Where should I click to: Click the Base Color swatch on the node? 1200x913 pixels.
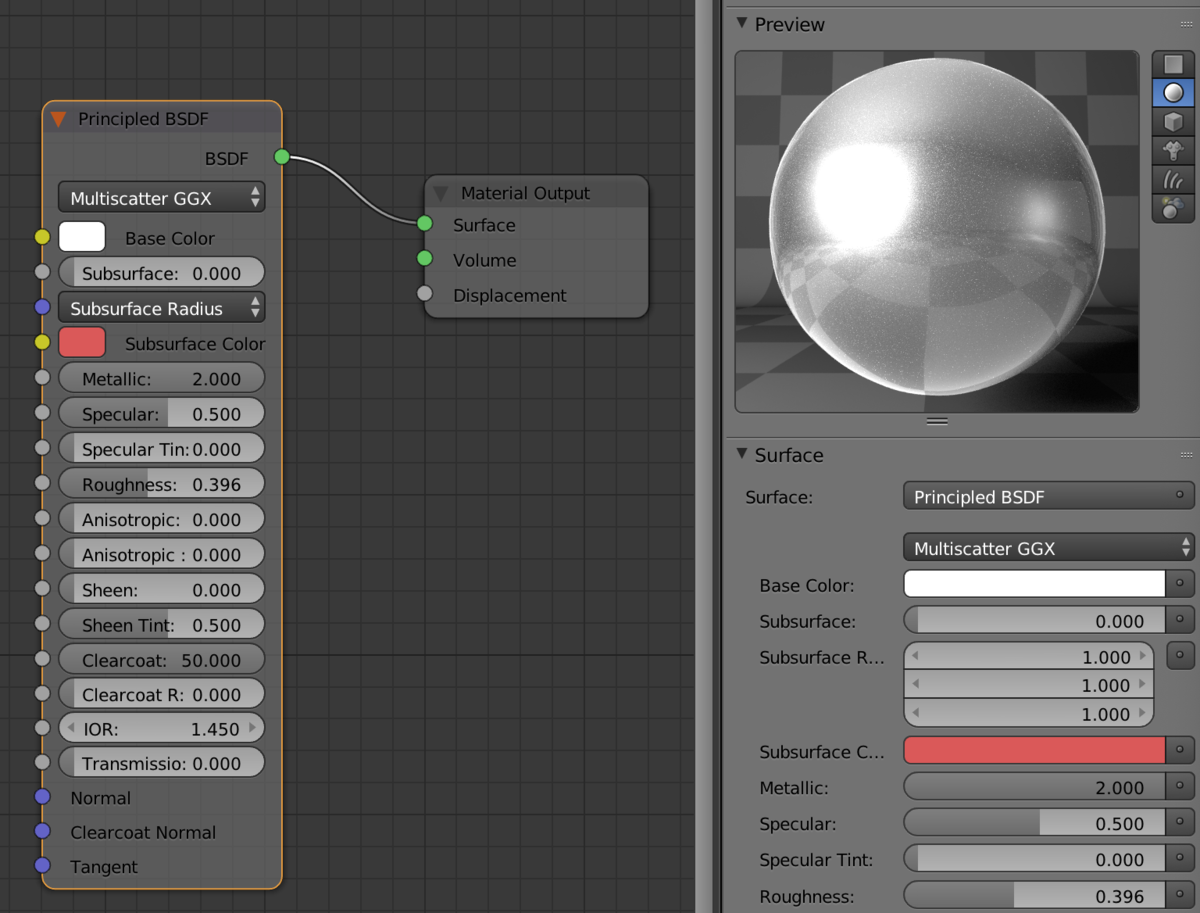(x=82, y=237)
